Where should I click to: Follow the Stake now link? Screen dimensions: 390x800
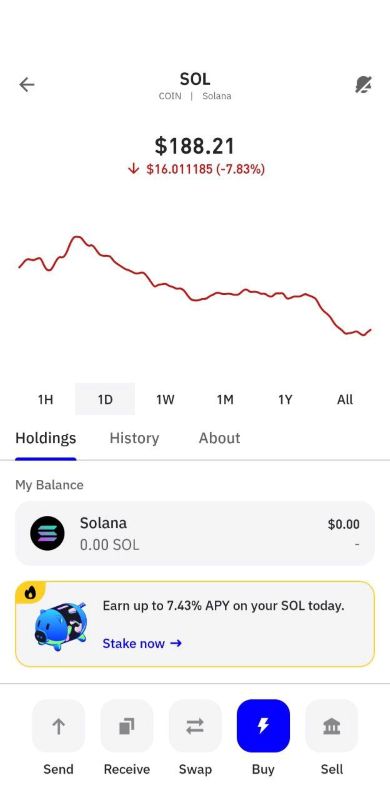[142, 643]
